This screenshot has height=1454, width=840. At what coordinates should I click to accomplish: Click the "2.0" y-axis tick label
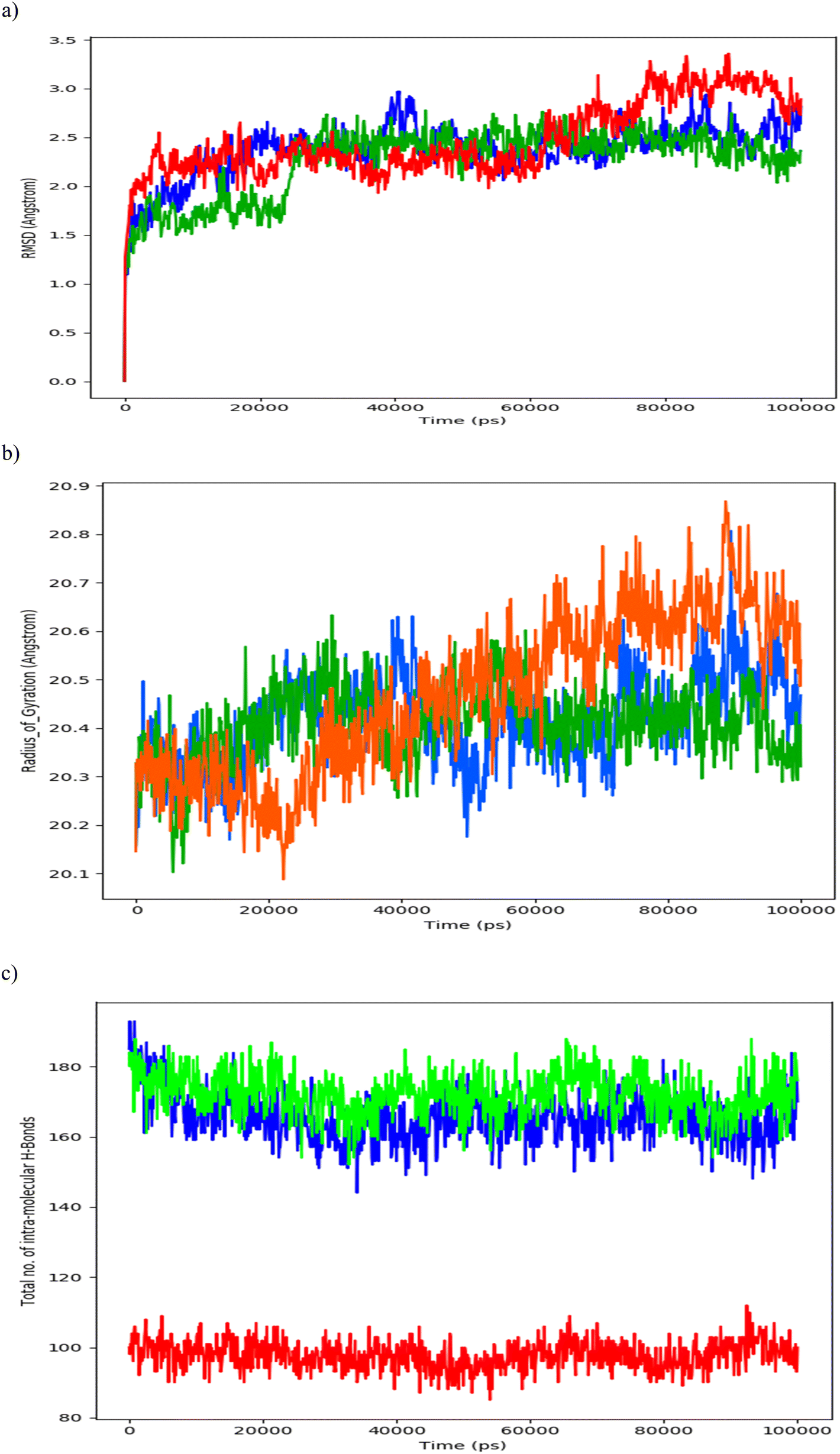63,186
